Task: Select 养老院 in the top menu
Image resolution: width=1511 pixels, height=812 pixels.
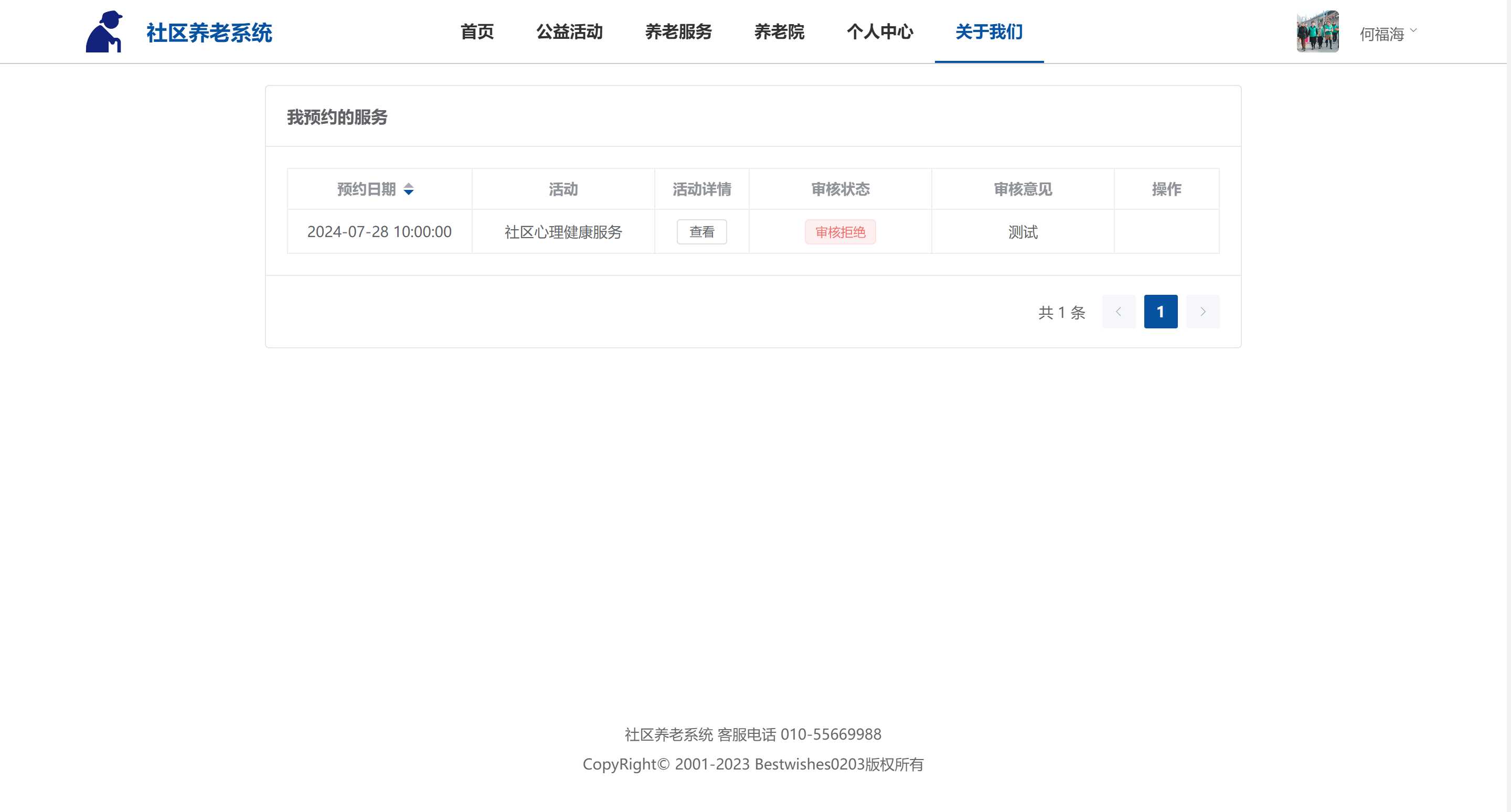Action: point(779,31)
